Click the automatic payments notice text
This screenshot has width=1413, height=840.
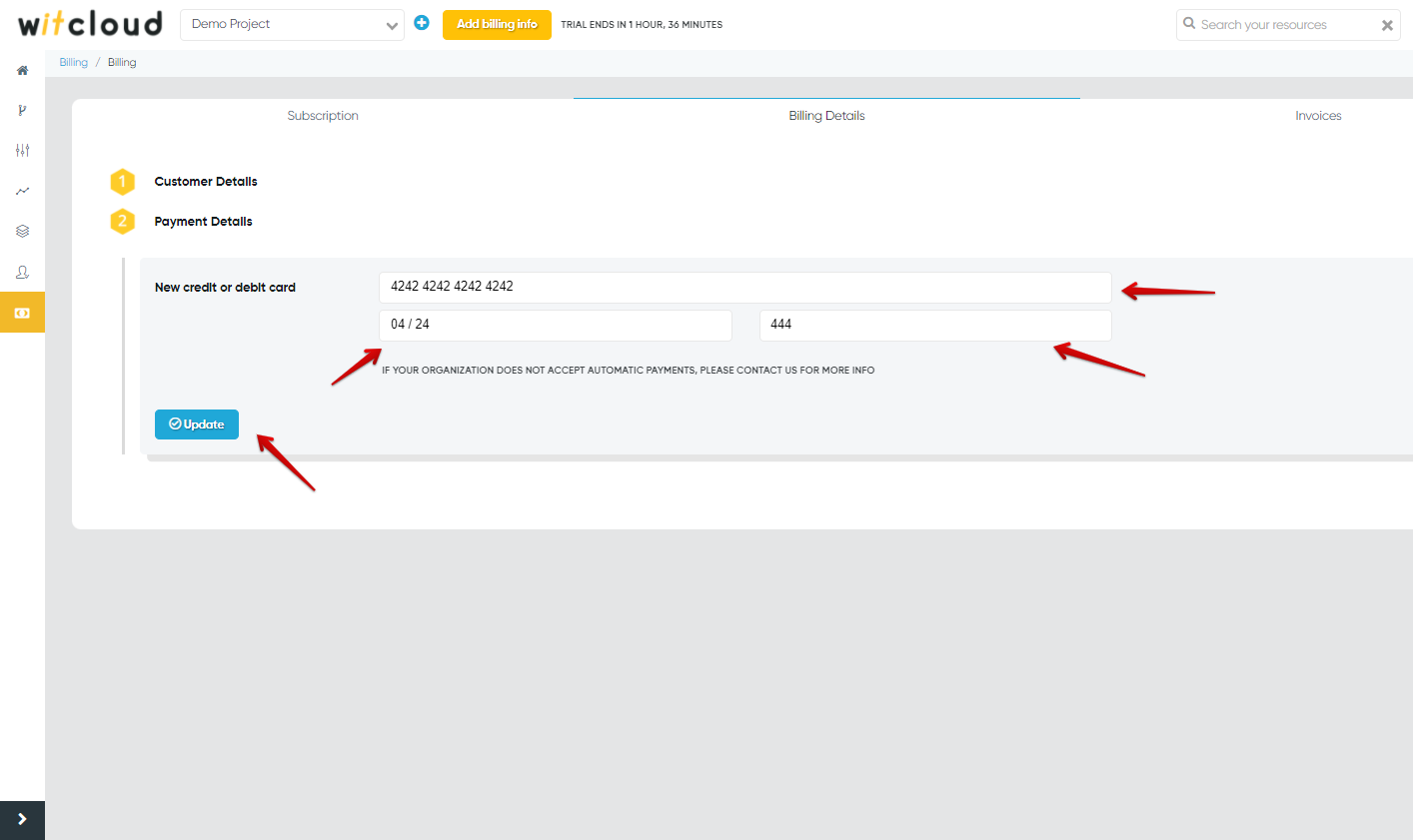(628, 371)
